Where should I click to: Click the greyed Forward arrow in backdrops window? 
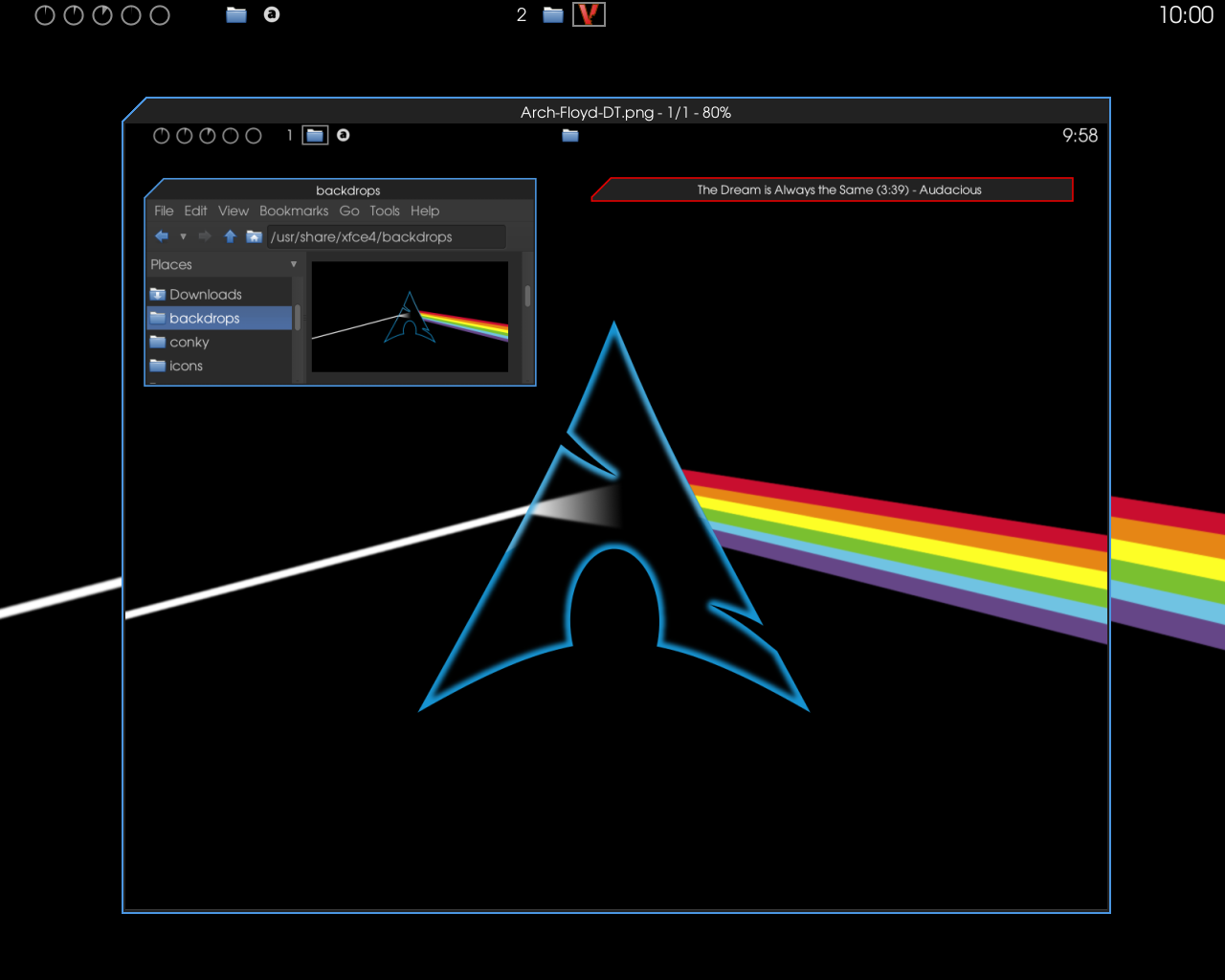(205, 236)
